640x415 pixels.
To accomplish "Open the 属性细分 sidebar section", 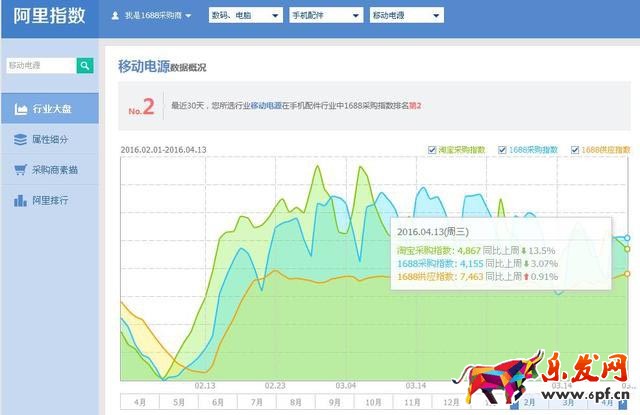I will (50, 139).
